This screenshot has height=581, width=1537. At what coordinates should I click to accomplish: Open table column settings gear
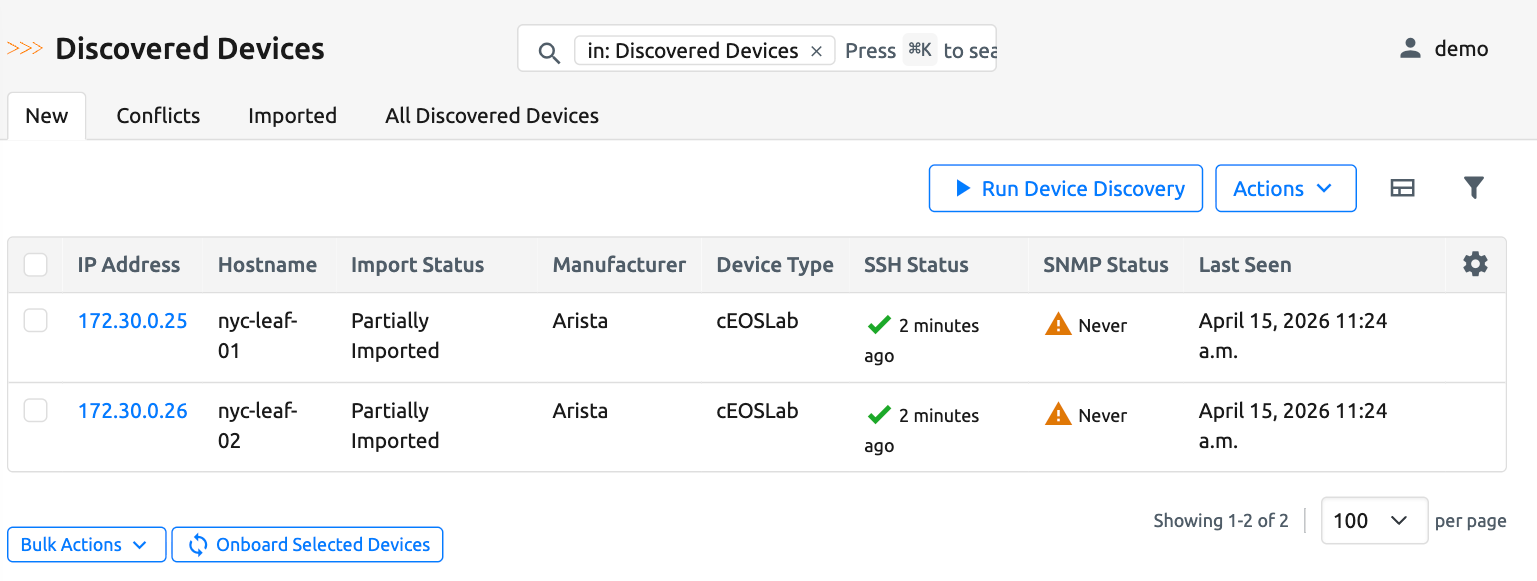point(1475,264)
